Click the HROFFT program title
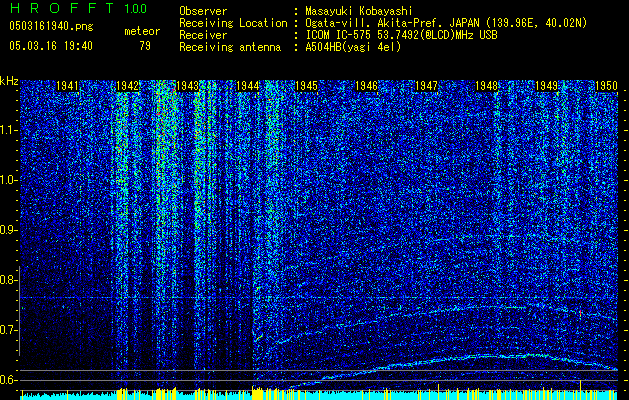This screenshot has width=629, height=400. pyautogui.click(x=54, y=9)
